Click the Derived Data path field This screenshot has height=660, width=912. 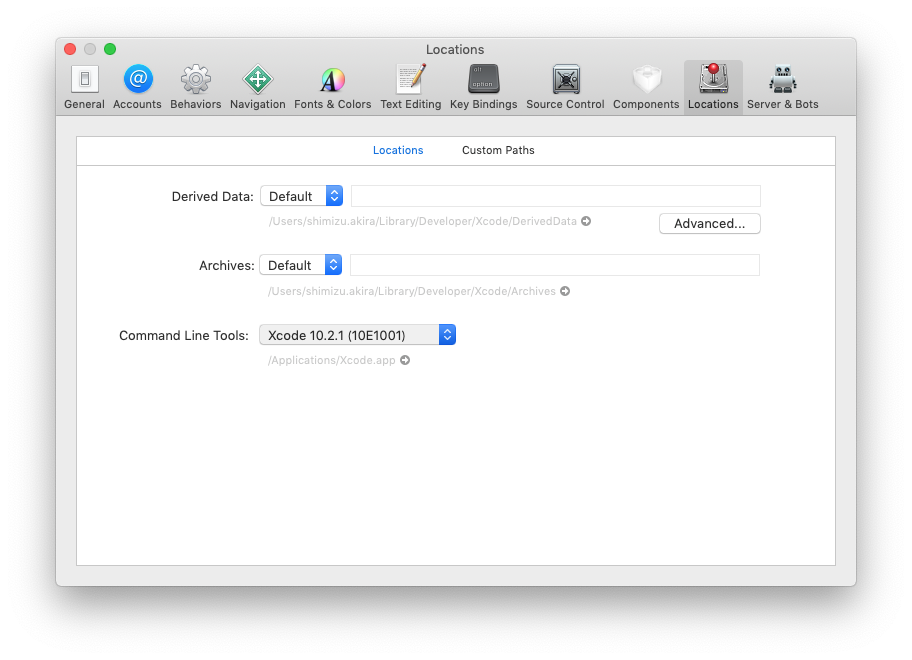point(555,196)
